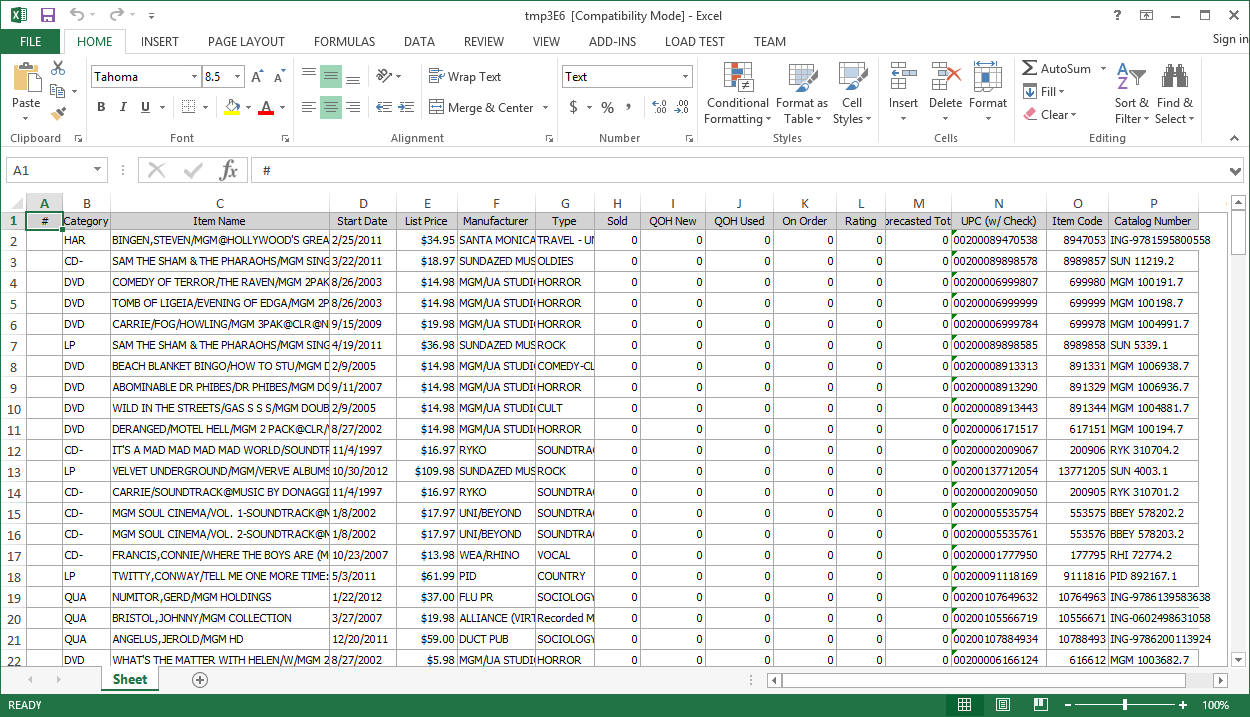Click Sign in link
This screenshot has width=1250, height=717.
(x=1230, y=40)
